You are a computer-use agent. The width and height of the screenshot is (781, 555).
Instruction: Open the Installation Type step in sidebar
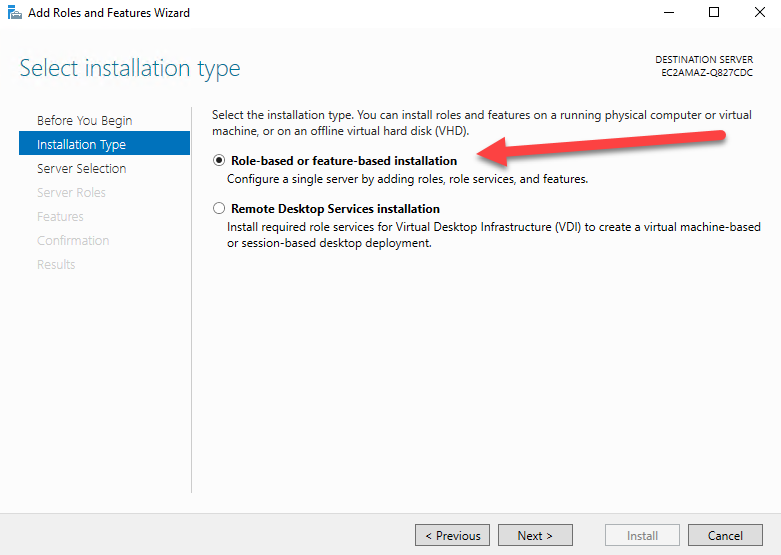82,145
